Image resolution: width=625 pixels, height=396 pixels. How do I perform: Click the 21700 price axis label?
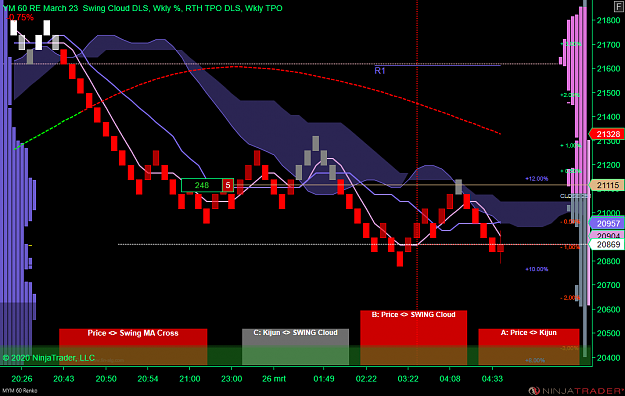(608, 45)
